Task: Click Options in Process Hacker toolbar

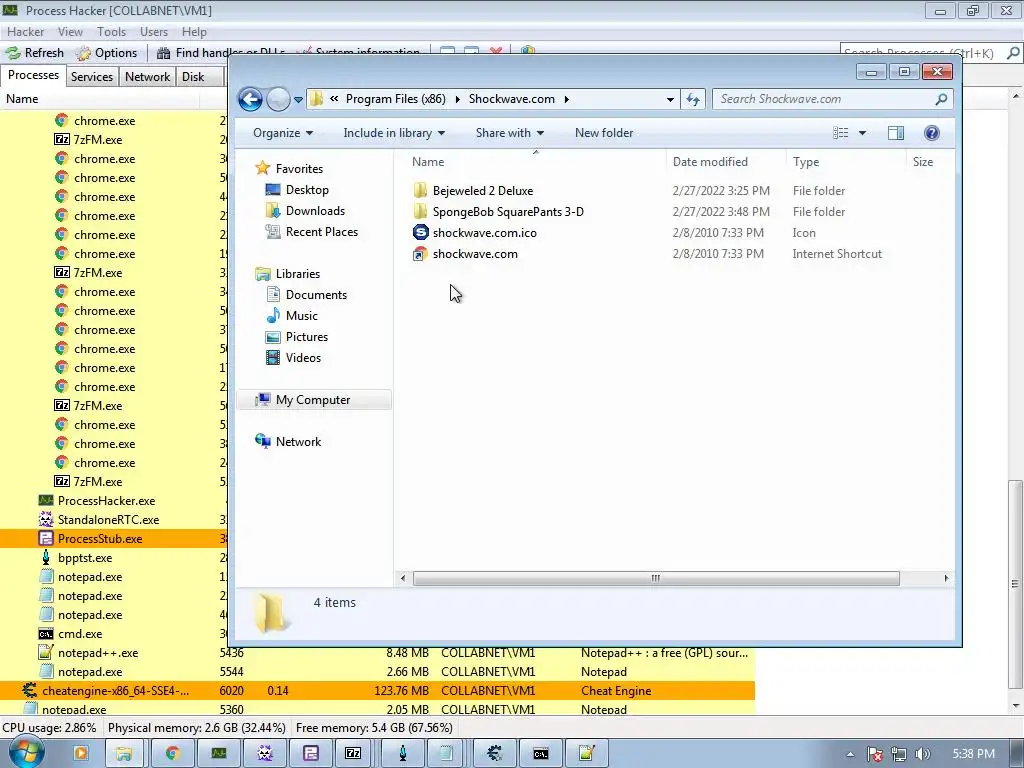Action: point(106,53)
